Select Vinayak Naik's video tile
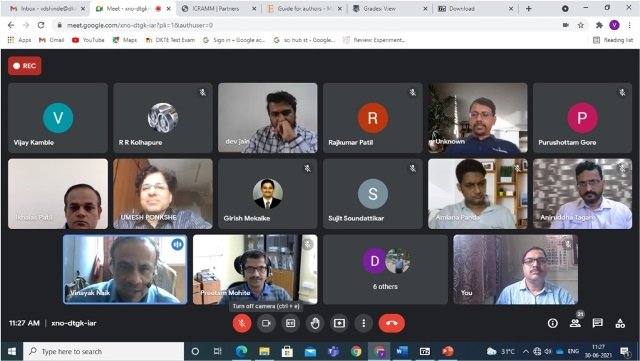640x361 pixels. (x=125, y=270)
